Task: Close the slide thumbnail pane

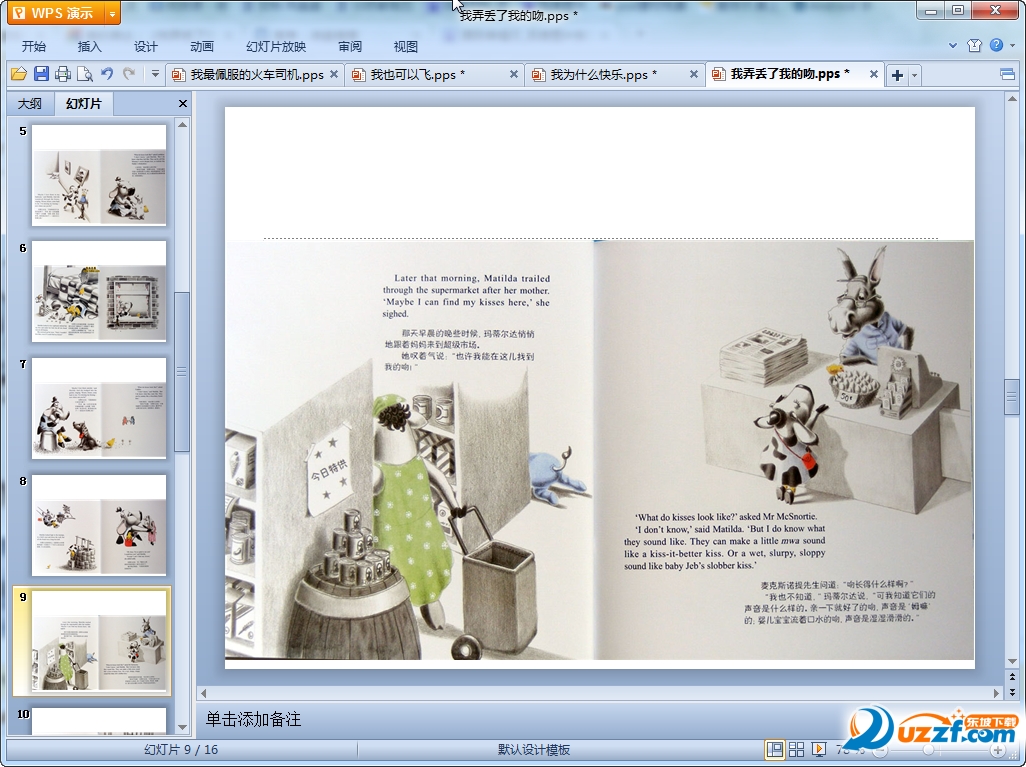Action: pos(183,103)
